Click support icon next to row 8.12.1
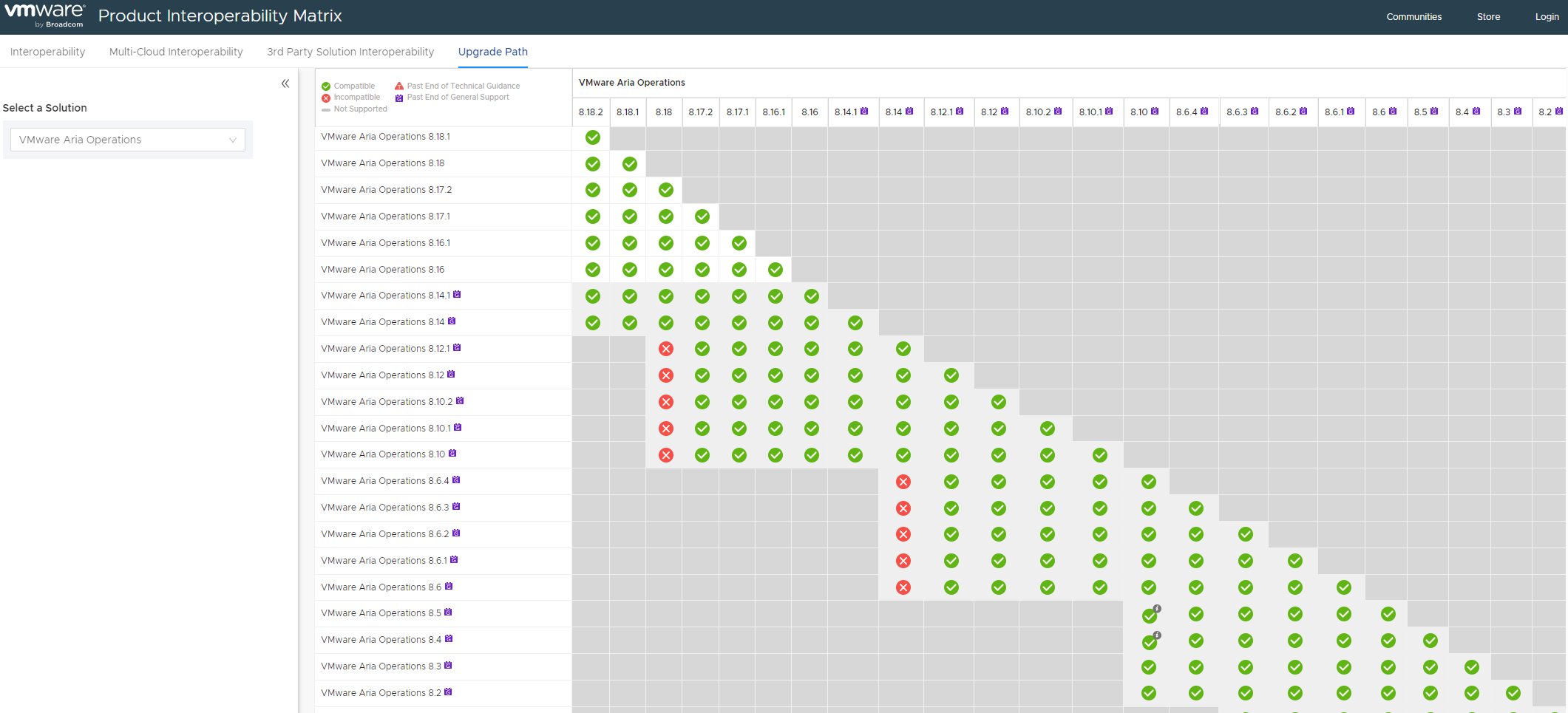Image resolution: width=1568 pixels, height=713 pixels. 457,348
